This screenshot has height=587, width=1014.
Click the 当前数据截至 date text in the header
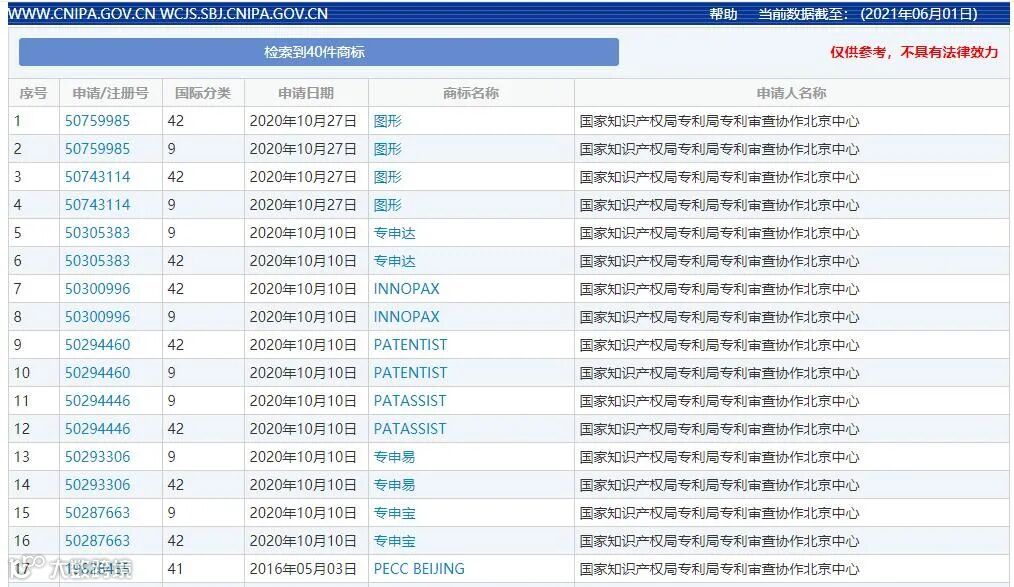pos(868,14)
